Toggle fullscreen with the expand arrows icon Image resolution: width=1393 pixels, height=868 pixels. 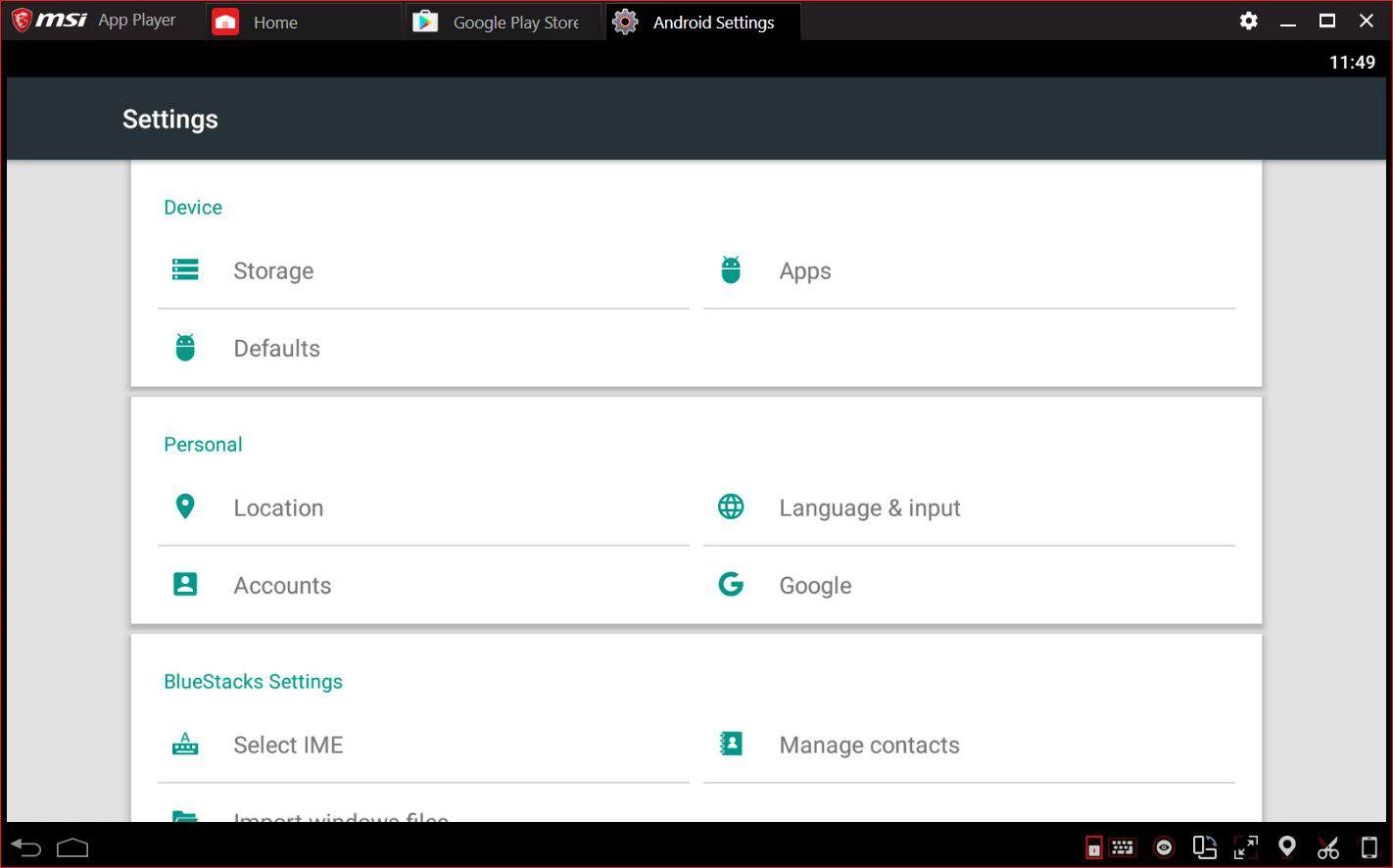click(1246, 847)
